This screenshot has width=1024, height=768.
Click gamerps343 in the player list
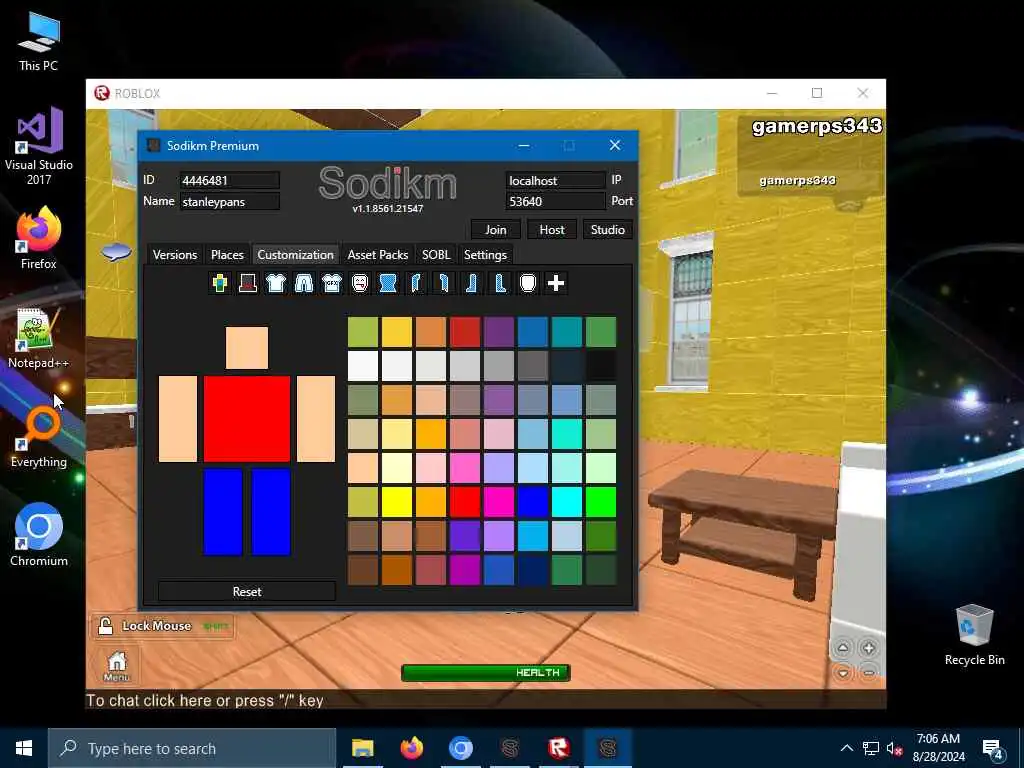797,180
